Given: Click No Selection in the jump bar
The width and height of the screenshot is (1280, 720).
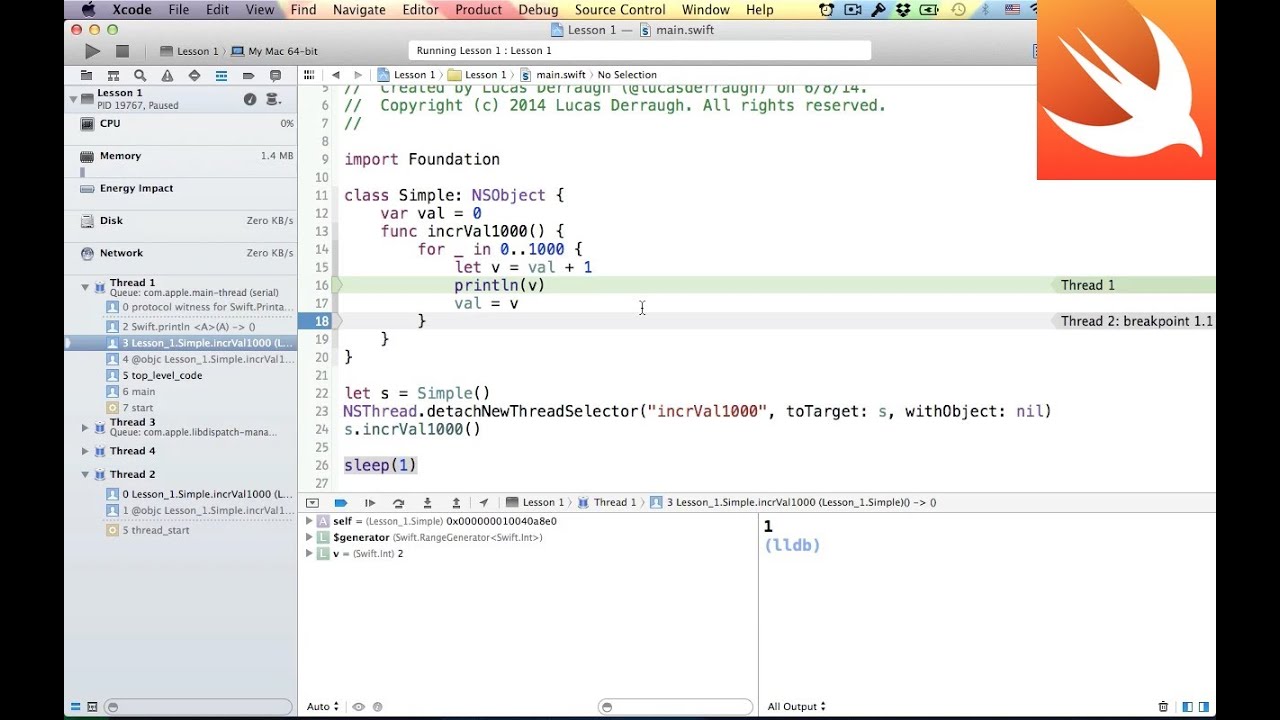Looking at the screenshot, I should (x=627, y=75).
